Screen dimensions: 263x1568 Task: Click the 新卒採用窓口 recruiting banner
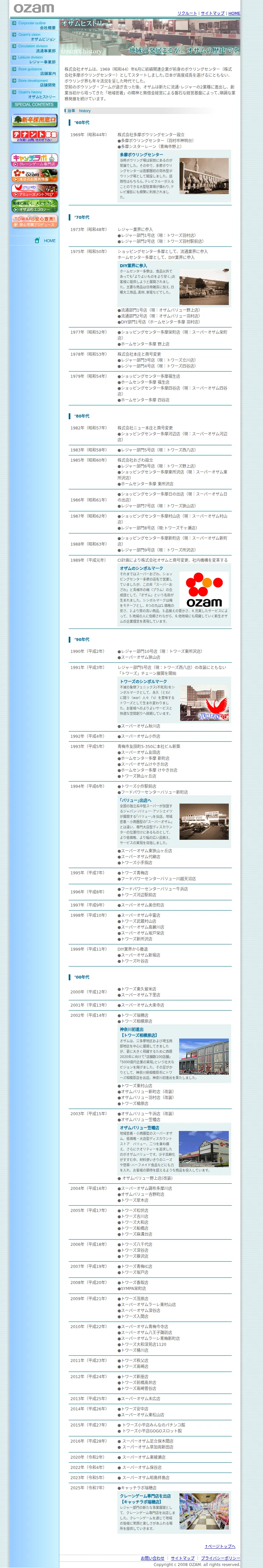click(x=35, y=120)
